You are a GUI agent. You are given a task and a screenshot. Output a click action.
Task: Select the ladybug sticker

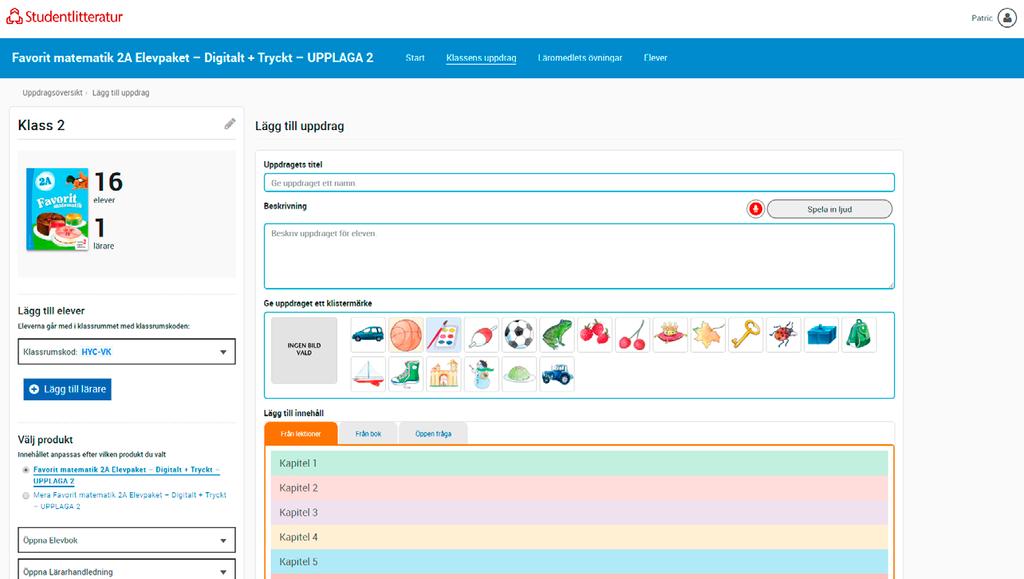[784, 335]
